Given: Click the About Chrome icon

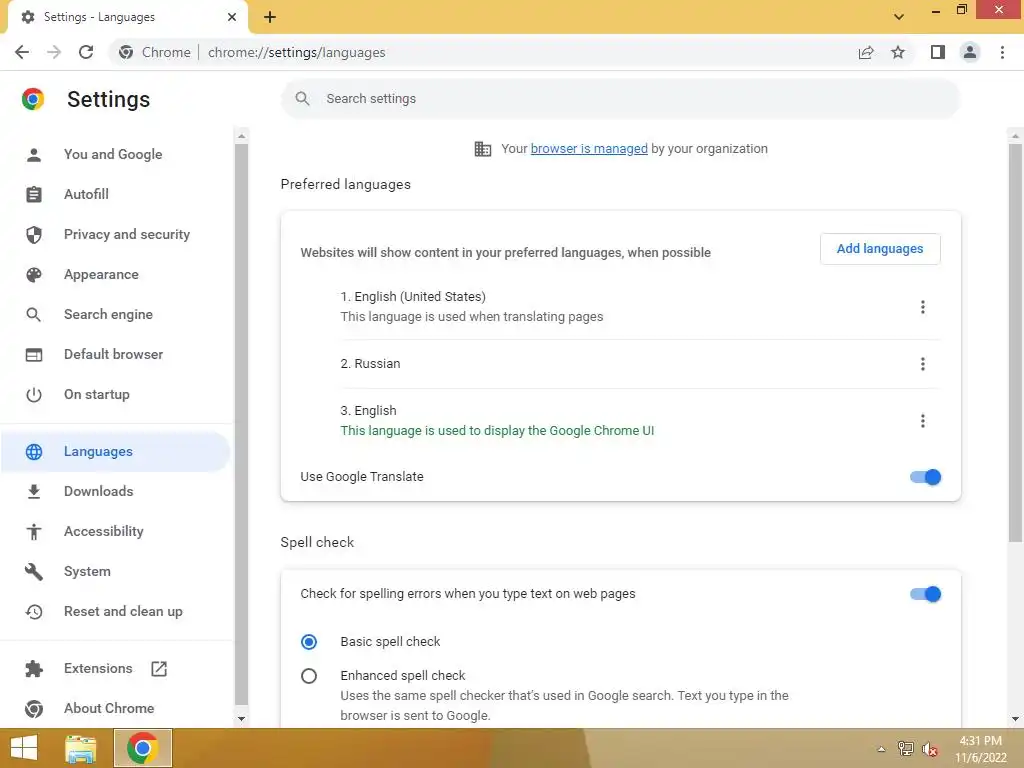Looking at the screenshot, I should click(x=34, y=708).
